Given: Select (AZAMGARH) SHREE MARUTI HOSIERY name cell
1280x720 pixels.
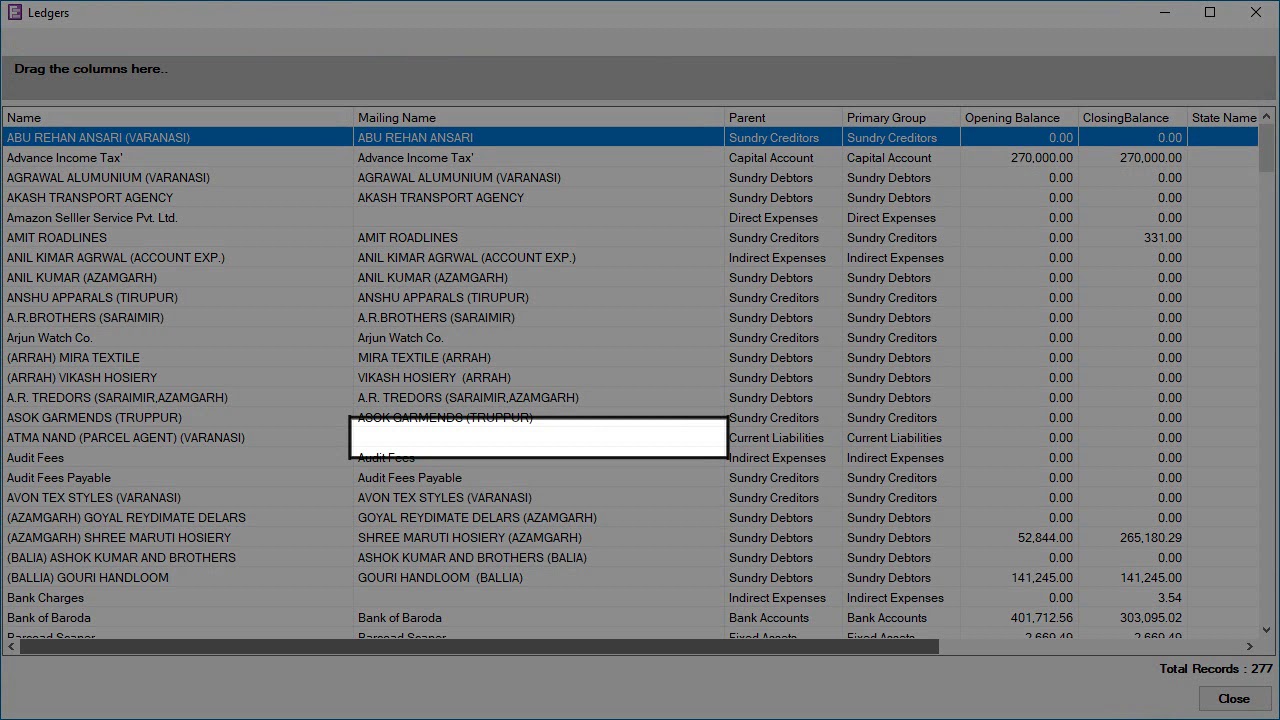Looking at the screenshot, I should 179,537.
